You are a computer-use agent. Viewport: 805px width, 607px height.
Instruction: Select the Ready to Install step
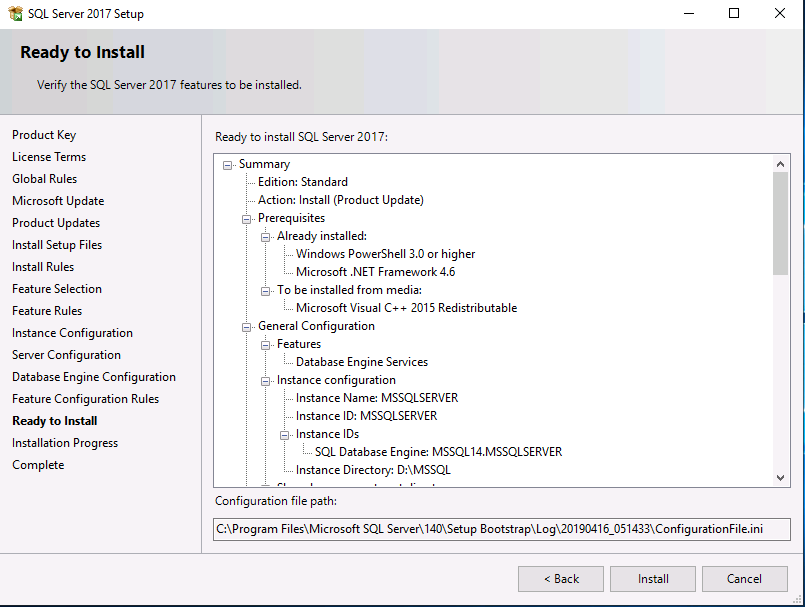(x=55, y=421)
